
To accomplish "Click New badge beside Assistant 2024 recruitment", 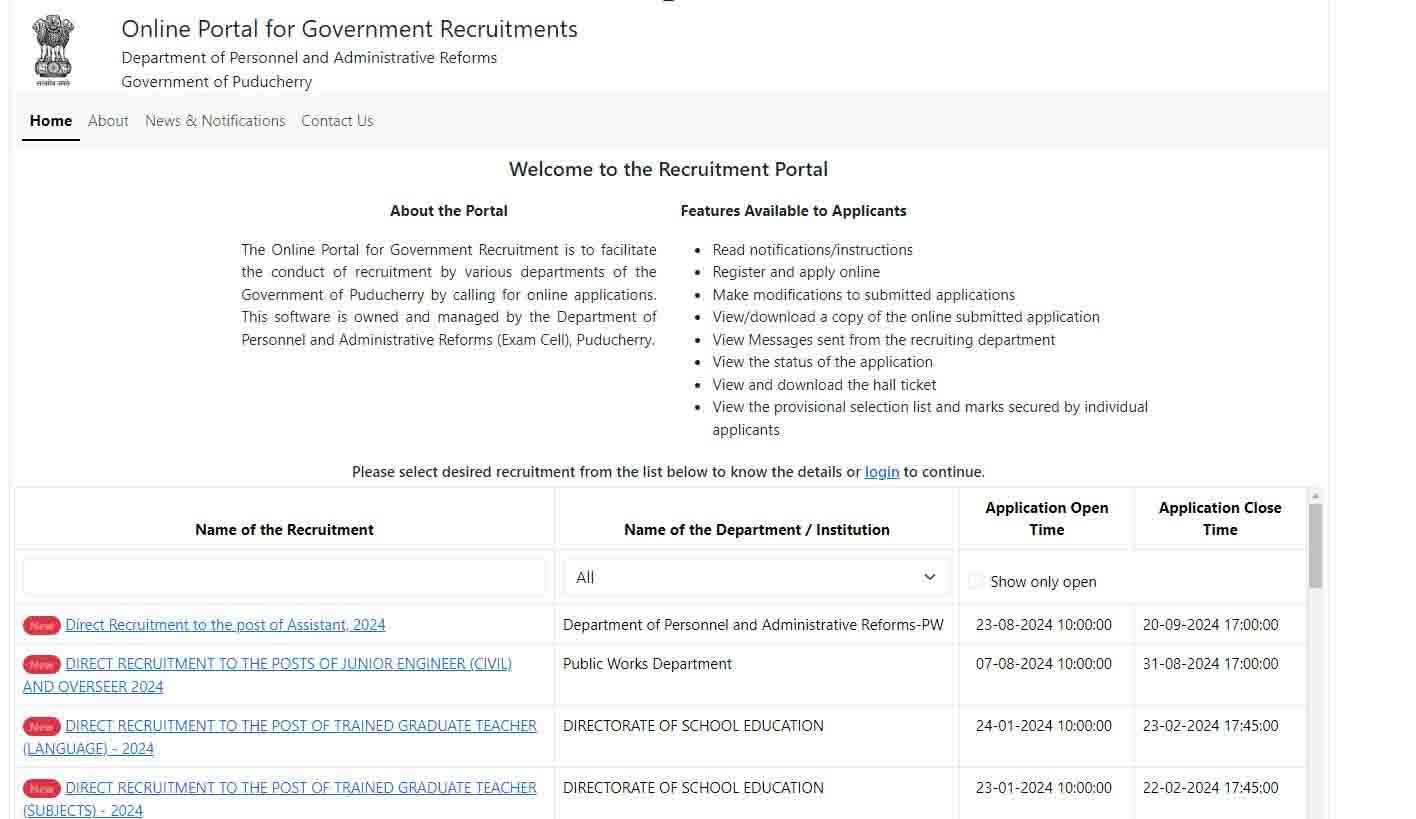I will [x=42, y=626].
